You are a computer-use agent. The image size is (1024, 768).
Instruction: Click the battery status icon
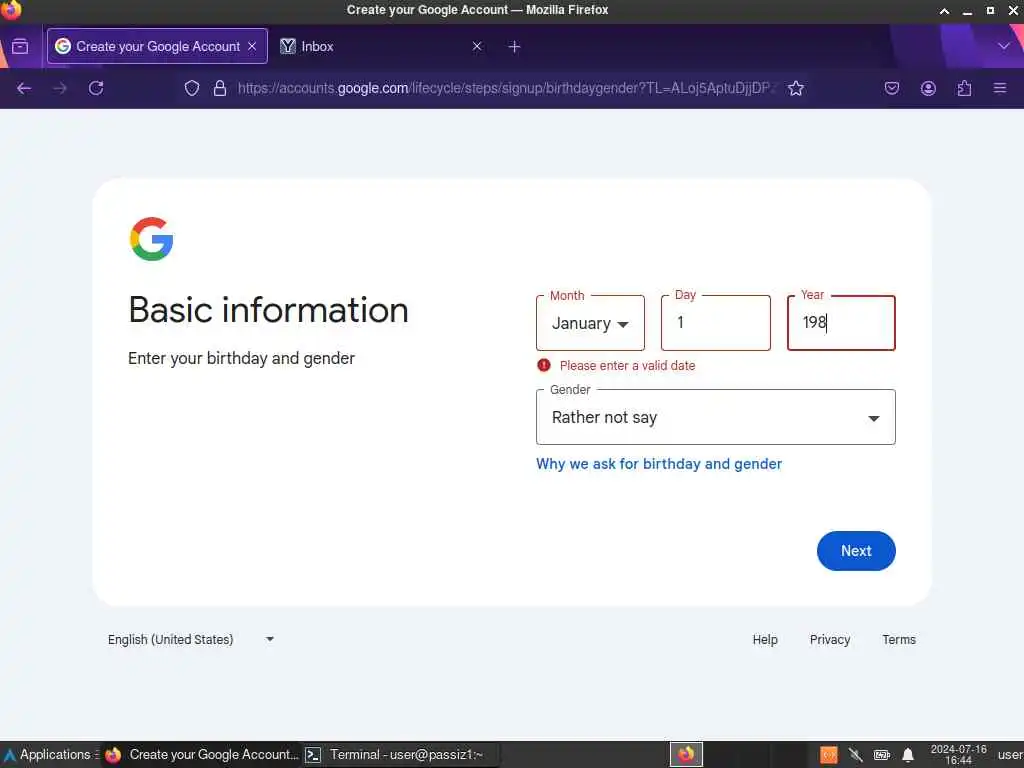click(882, 755)
